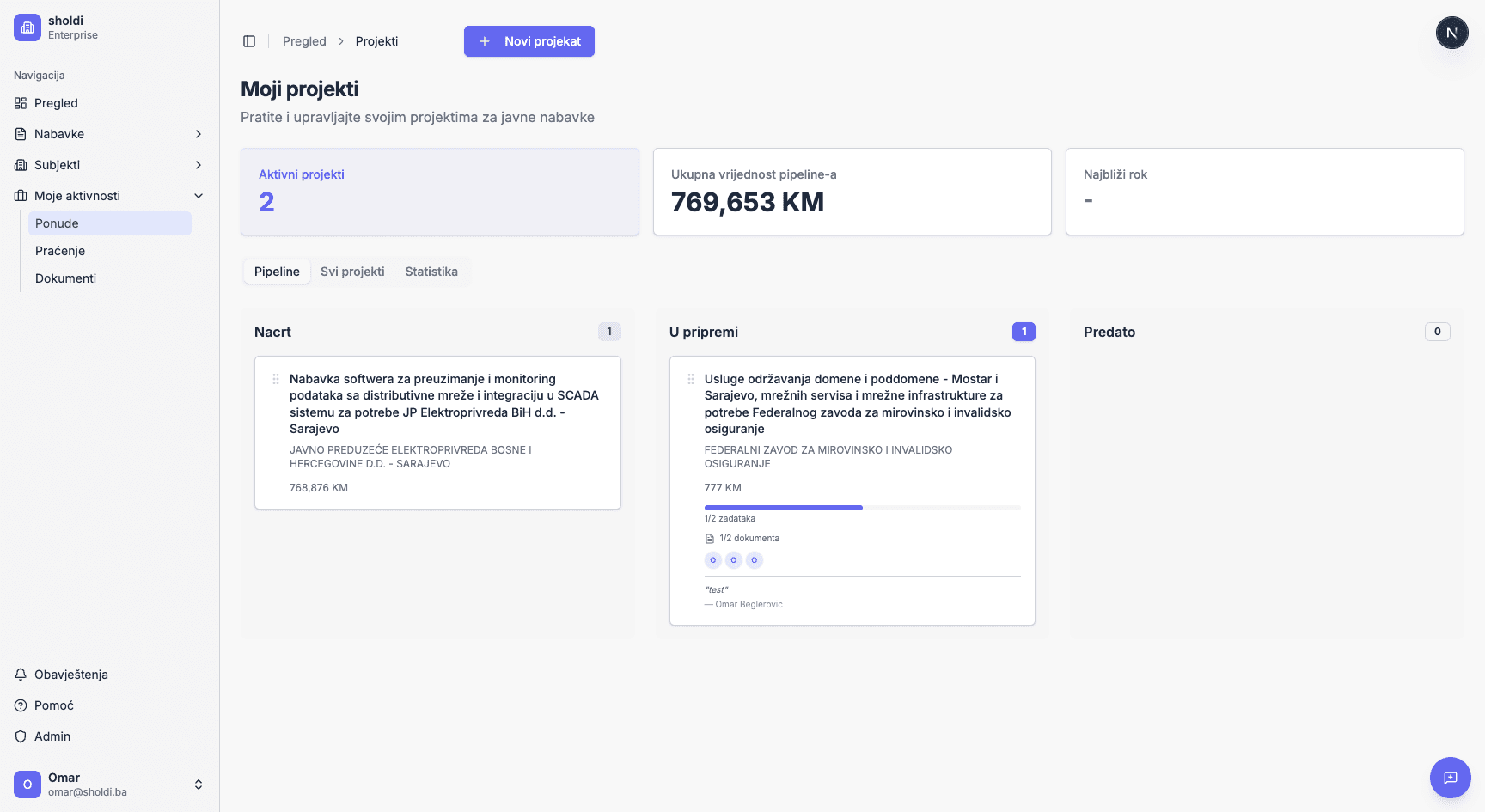Open the Statistika tab

[431, 271]
